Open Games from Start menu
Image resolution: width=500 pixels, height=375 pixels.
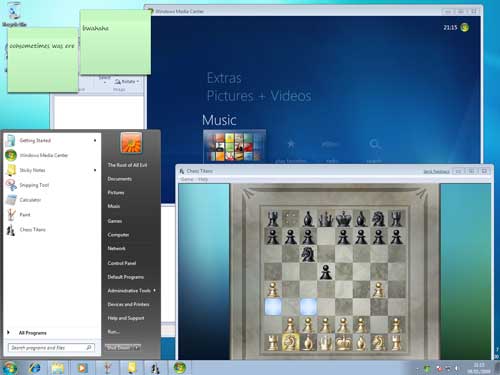click(114, 221)
